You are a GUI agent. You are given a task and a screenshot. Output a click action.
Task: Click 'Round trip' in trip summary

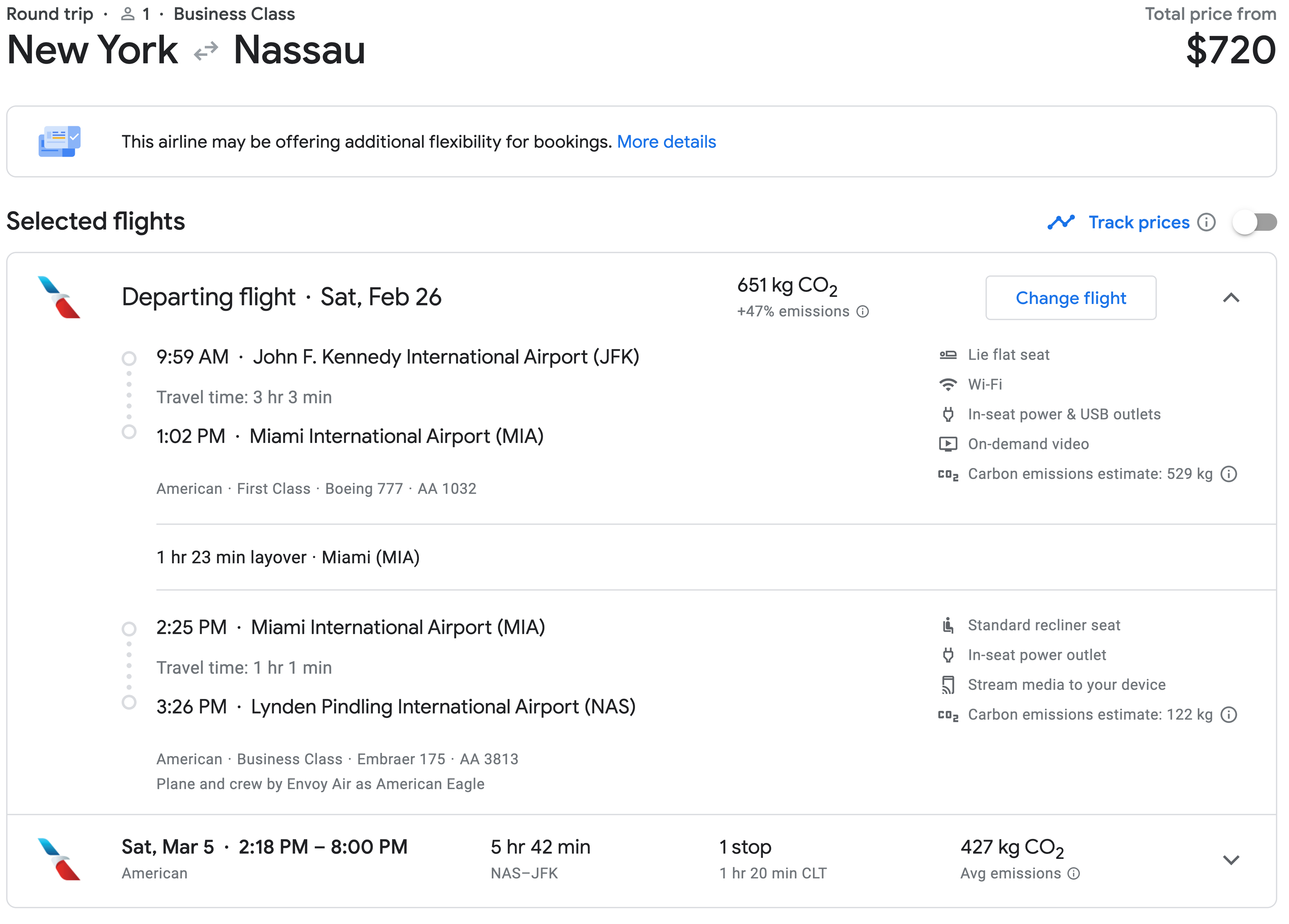[x=49, y=14]
